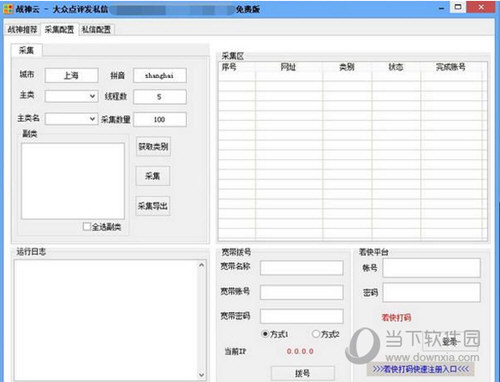Click the 采集数量 field showing 100

[160, 119]
